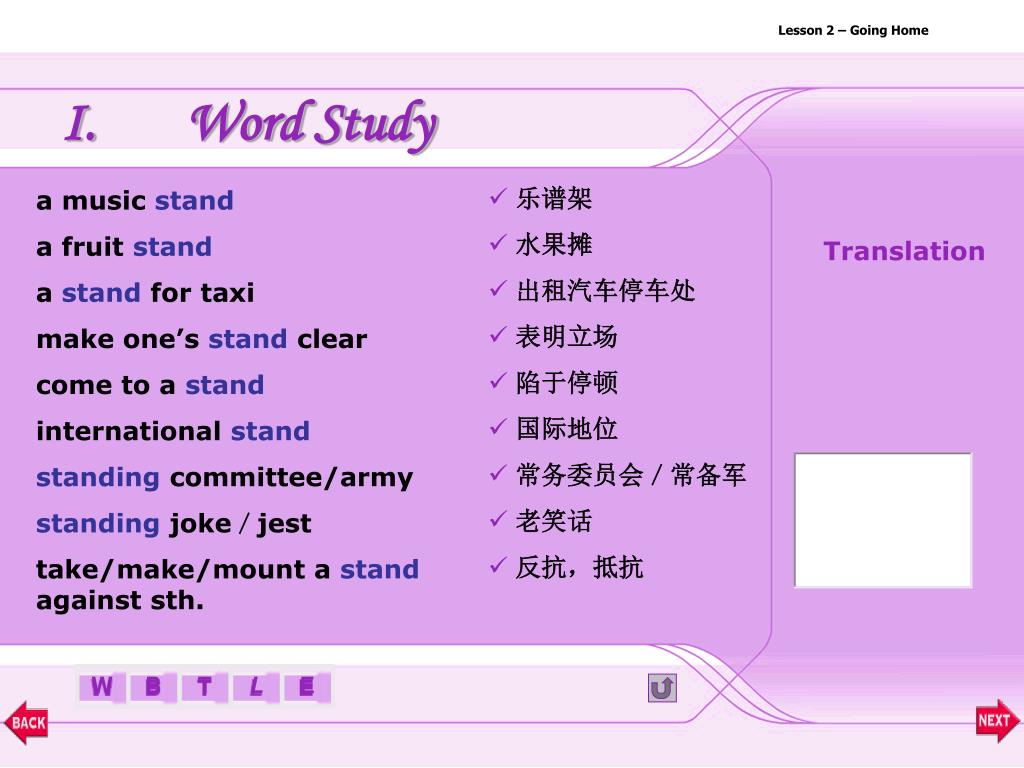Screen dimensions: 1024x768
Task: Click the checkmark beside 表明立场
Action: (498, 334)
